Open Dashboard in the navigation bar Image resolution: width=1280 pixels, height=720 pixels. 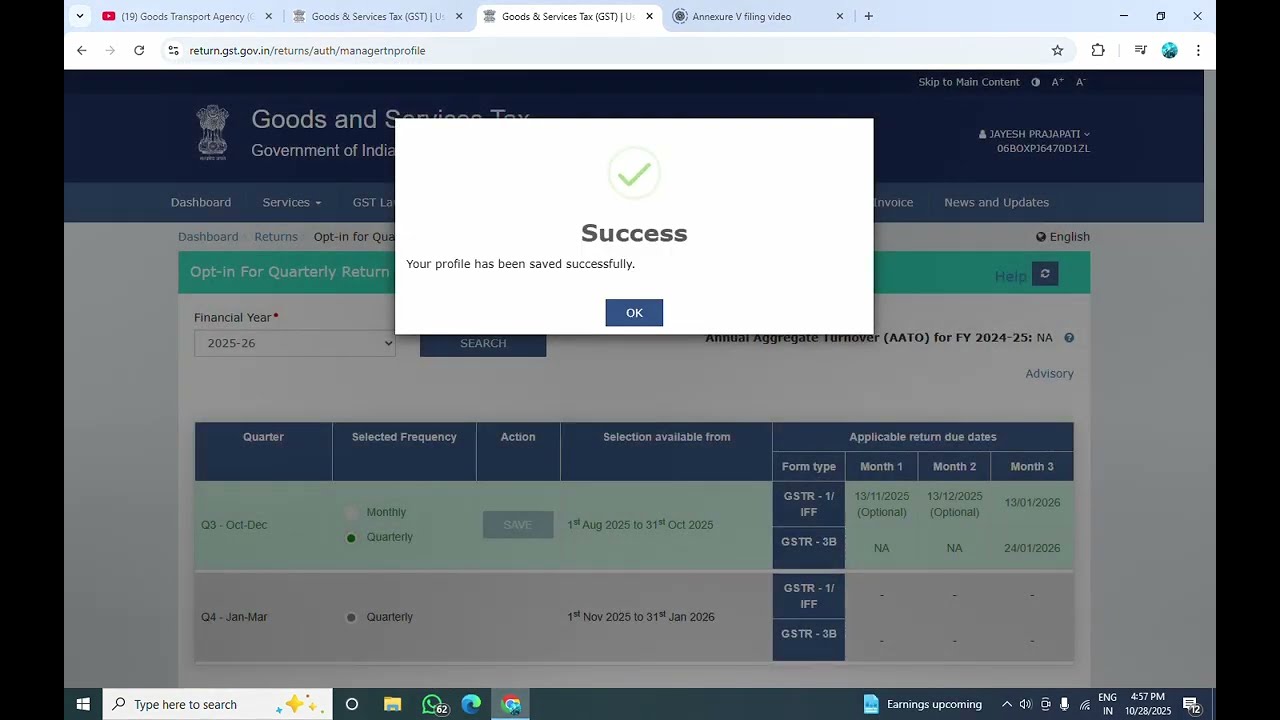pyautogui.click(x=201, y=202)
